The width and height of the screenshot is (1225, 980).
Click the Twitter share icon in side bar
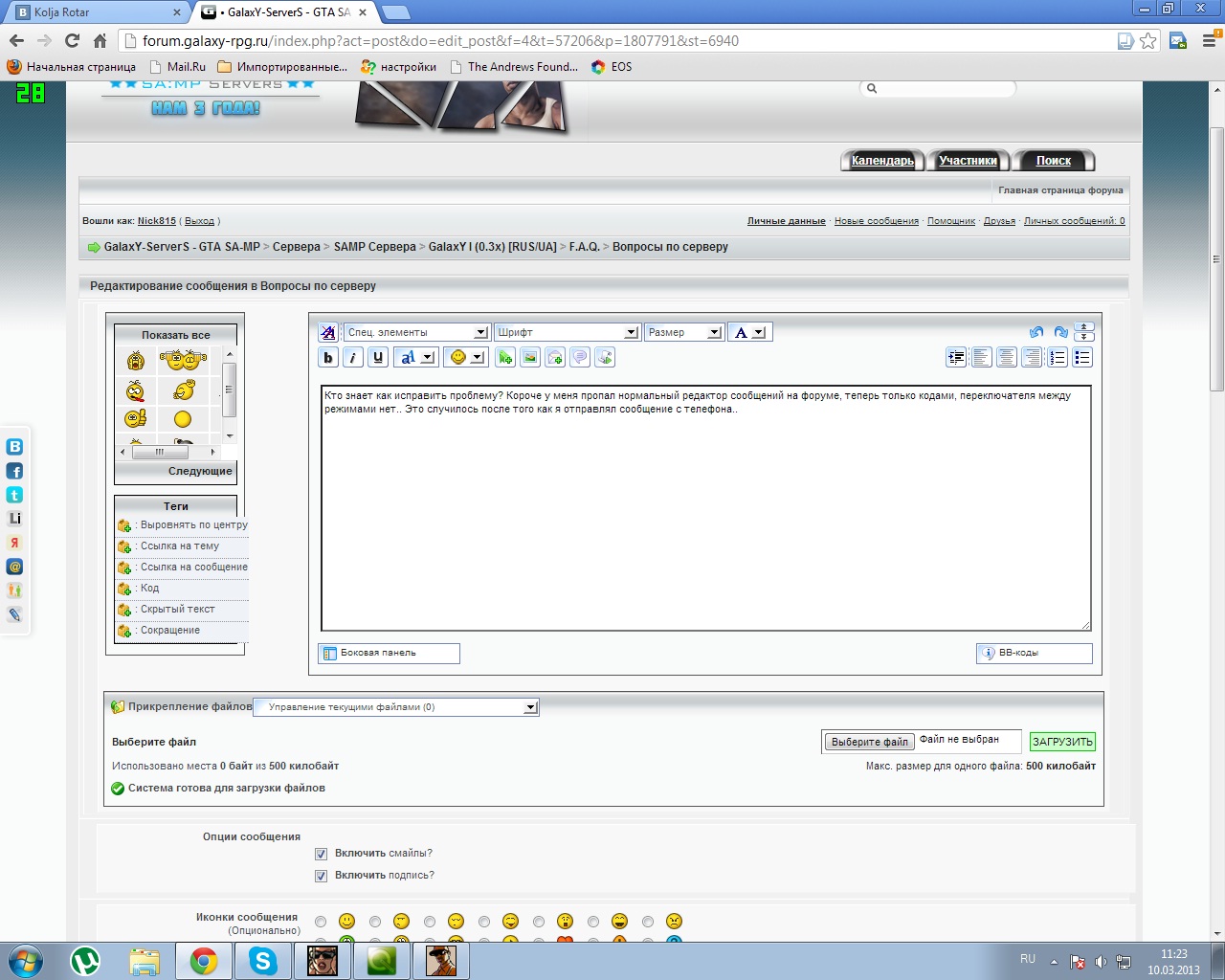14,495
